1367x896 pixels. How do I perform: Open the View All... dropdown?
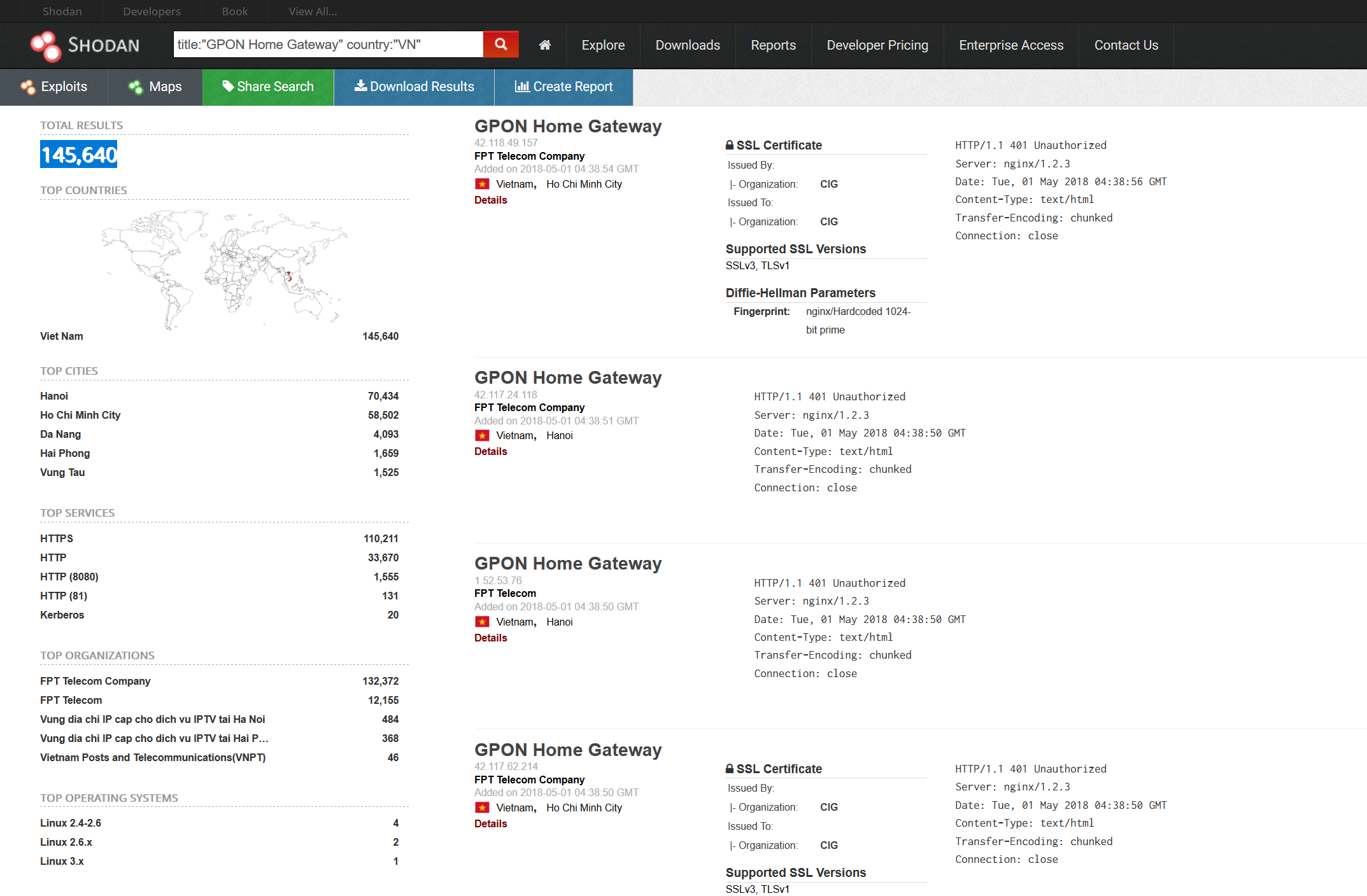[x=313, y=11]
